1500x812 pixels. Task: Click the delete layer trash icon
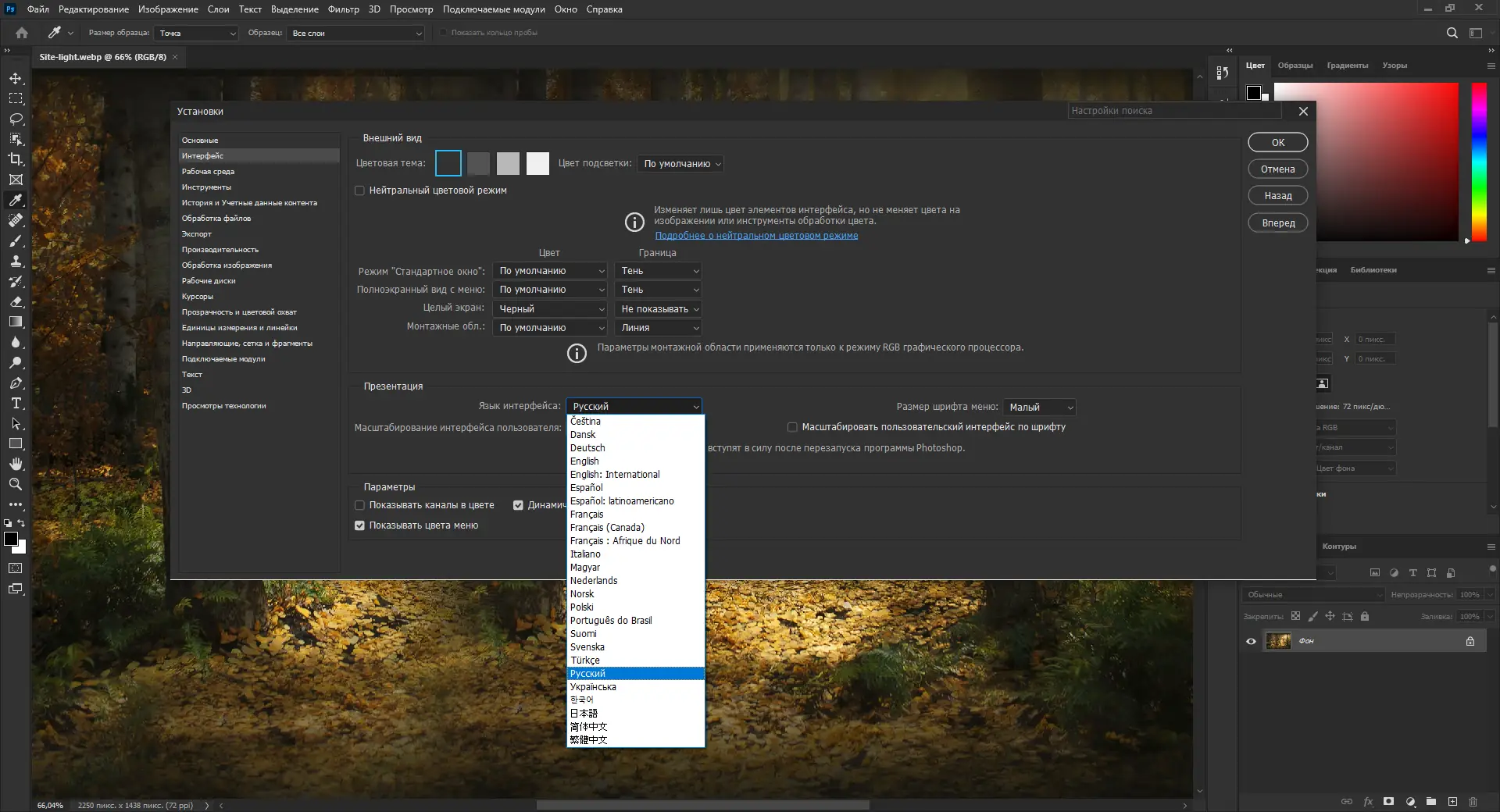click(1473, 801)
